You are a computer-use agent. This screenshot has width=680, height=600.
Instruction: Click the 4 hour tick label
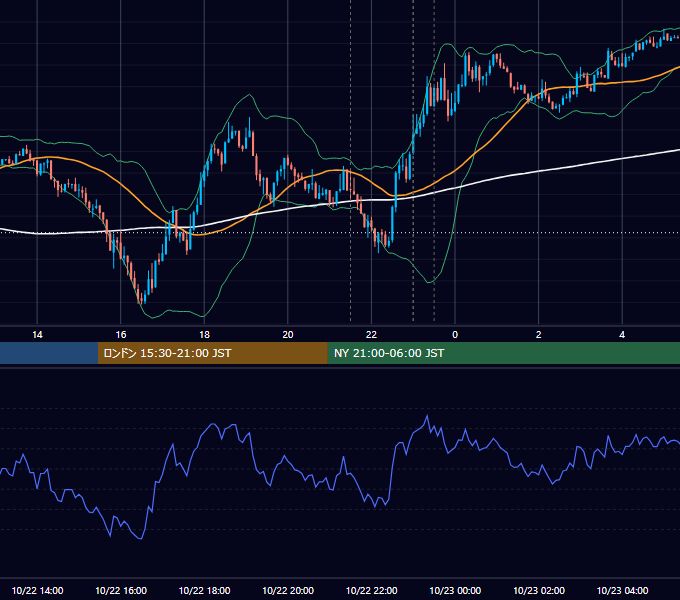tap(622, 335)
